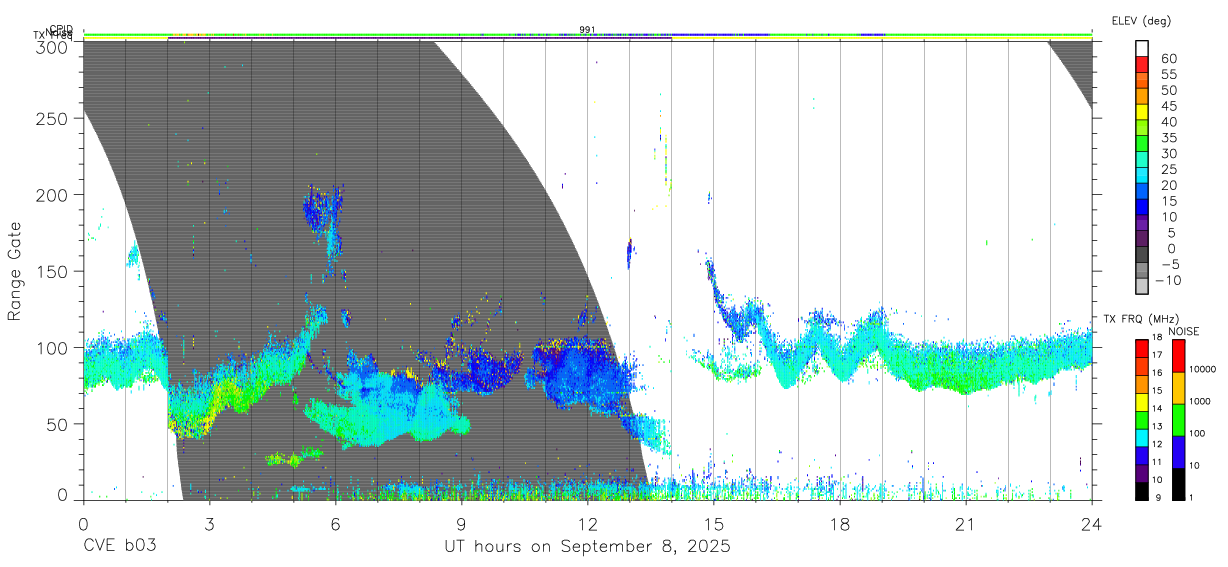Pick the blue TX FRQ swatch between 11 and 12

(x=1141, y=455)
